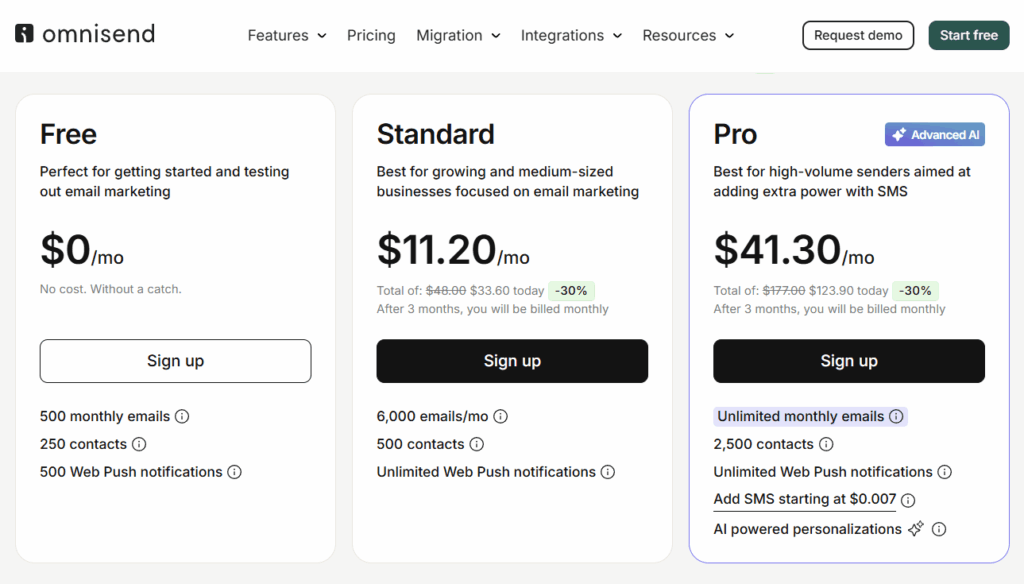Click 'Unlimited monthly emails' highlighted text
The width and height of the screenshot is (1024, 584).
point(801,416)
